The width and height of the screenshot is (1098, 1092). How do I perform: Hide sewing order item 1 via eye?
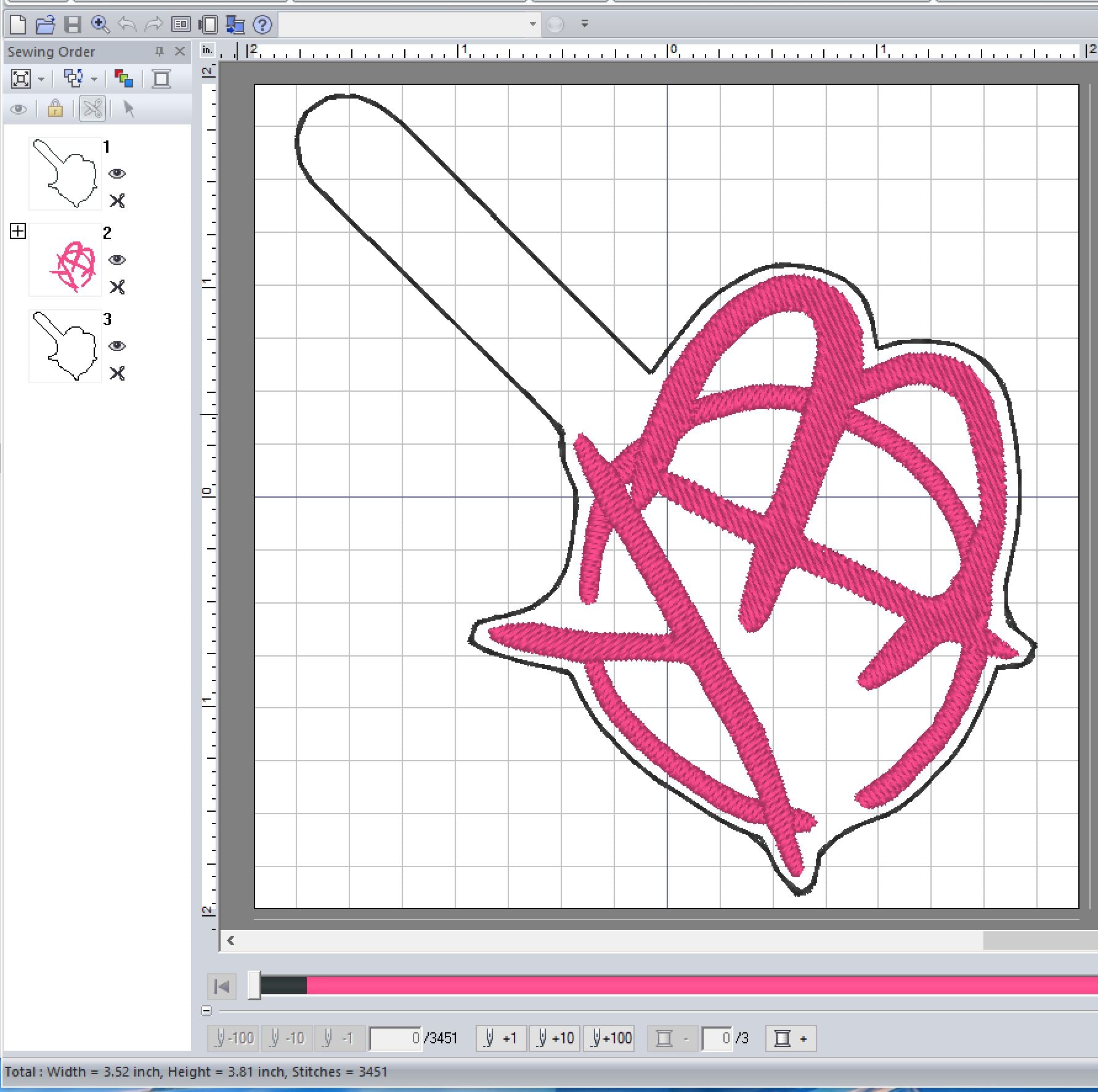pyautogui.click(x=117, y=174)
